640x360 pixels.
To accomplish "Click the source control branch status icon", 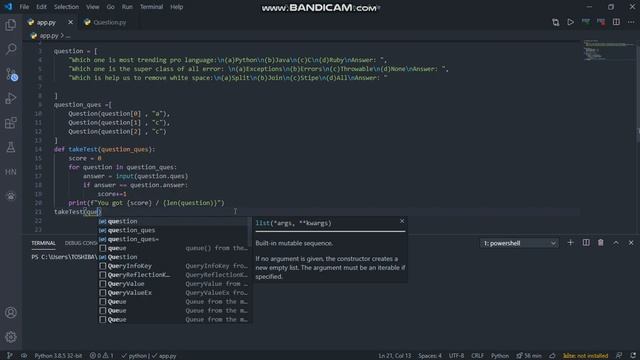I will coord(9,356).
